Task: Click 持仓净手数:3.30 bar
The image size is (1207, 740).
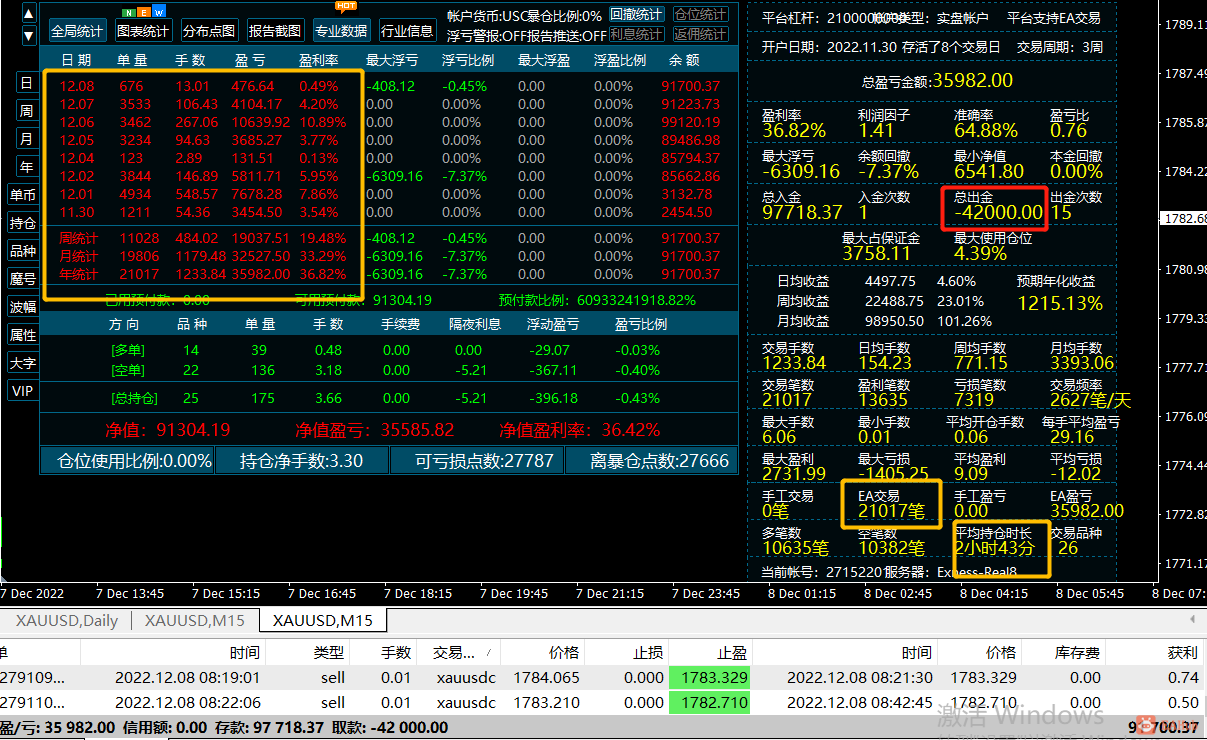Action: coord(301,461)
